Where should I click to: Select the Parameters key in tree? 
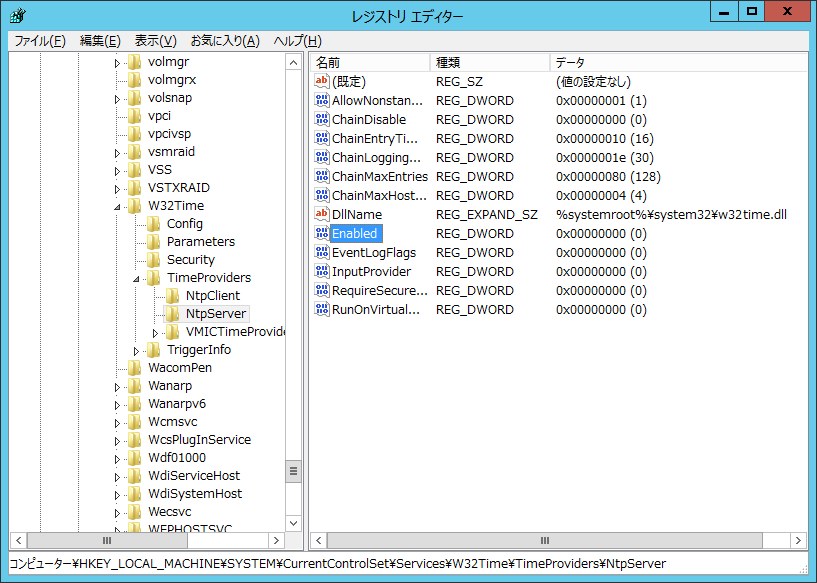pyautogui.click(x=200, y=242)
